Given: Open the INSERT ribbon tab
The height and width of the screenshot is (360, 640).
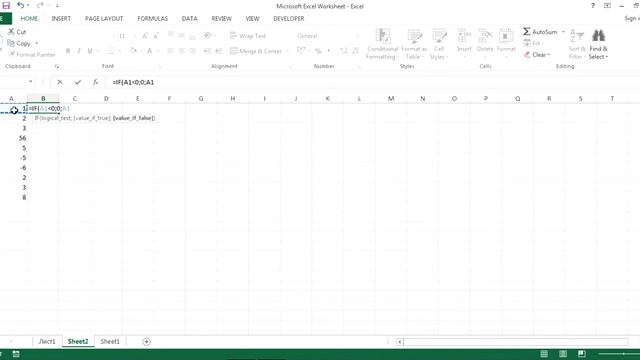Looking at the screenshot, I should pos(61,18).
